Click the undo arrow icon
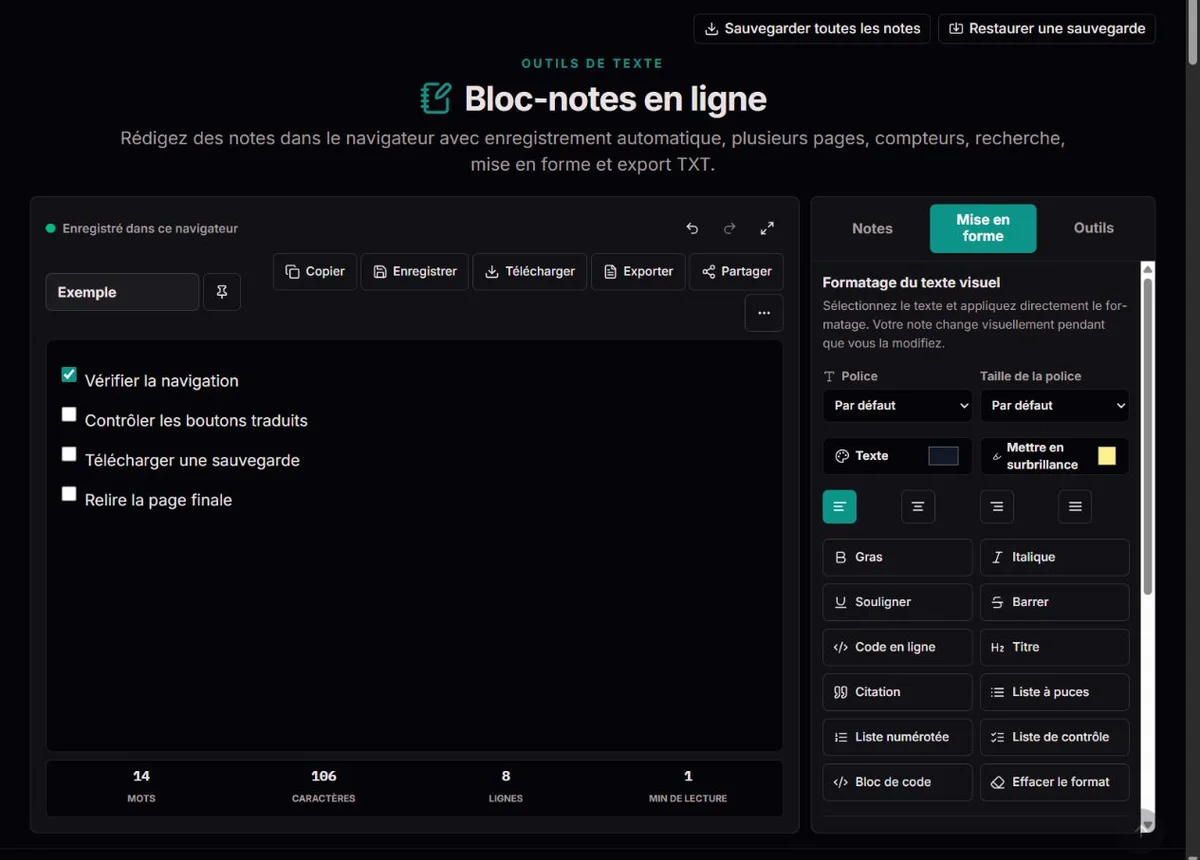Viewport: 1200px width, 860px height. click(692, 228)
